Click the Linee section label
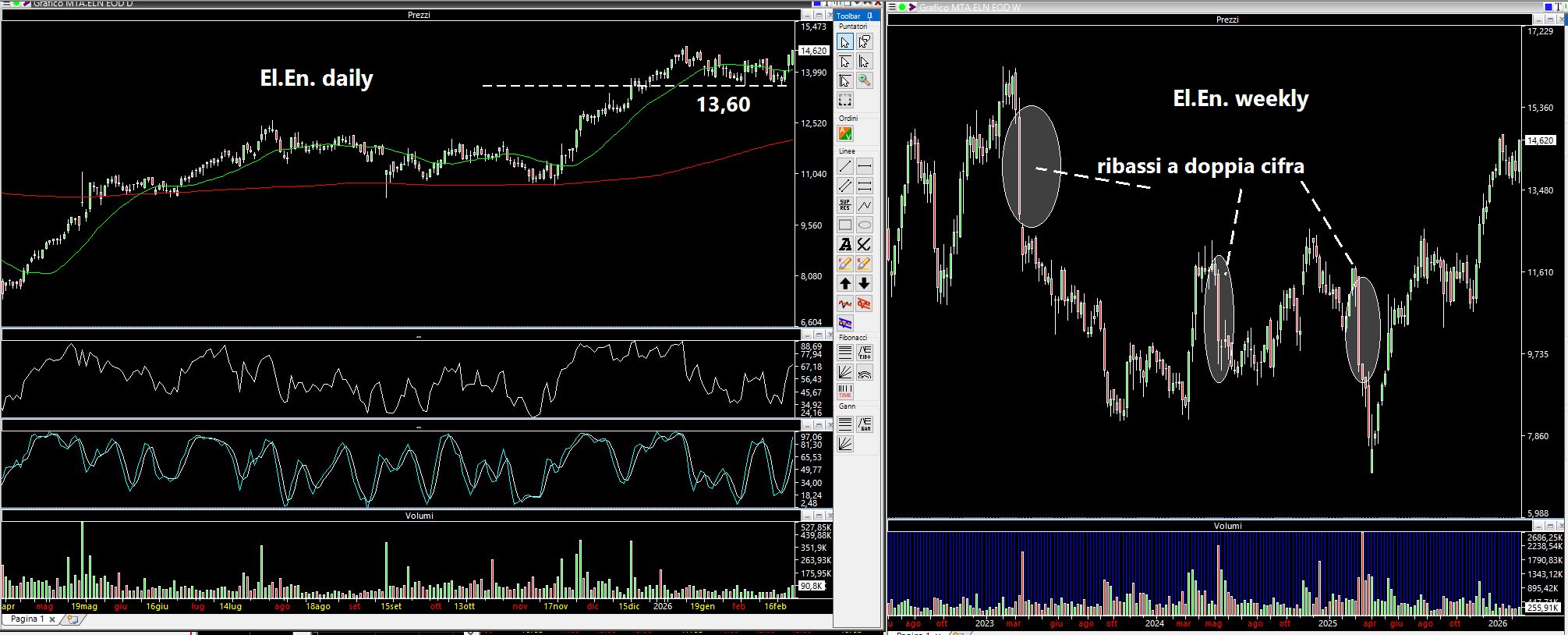Screen dimensions: 1568x635 pyautogui.click(x=847, y=151)
